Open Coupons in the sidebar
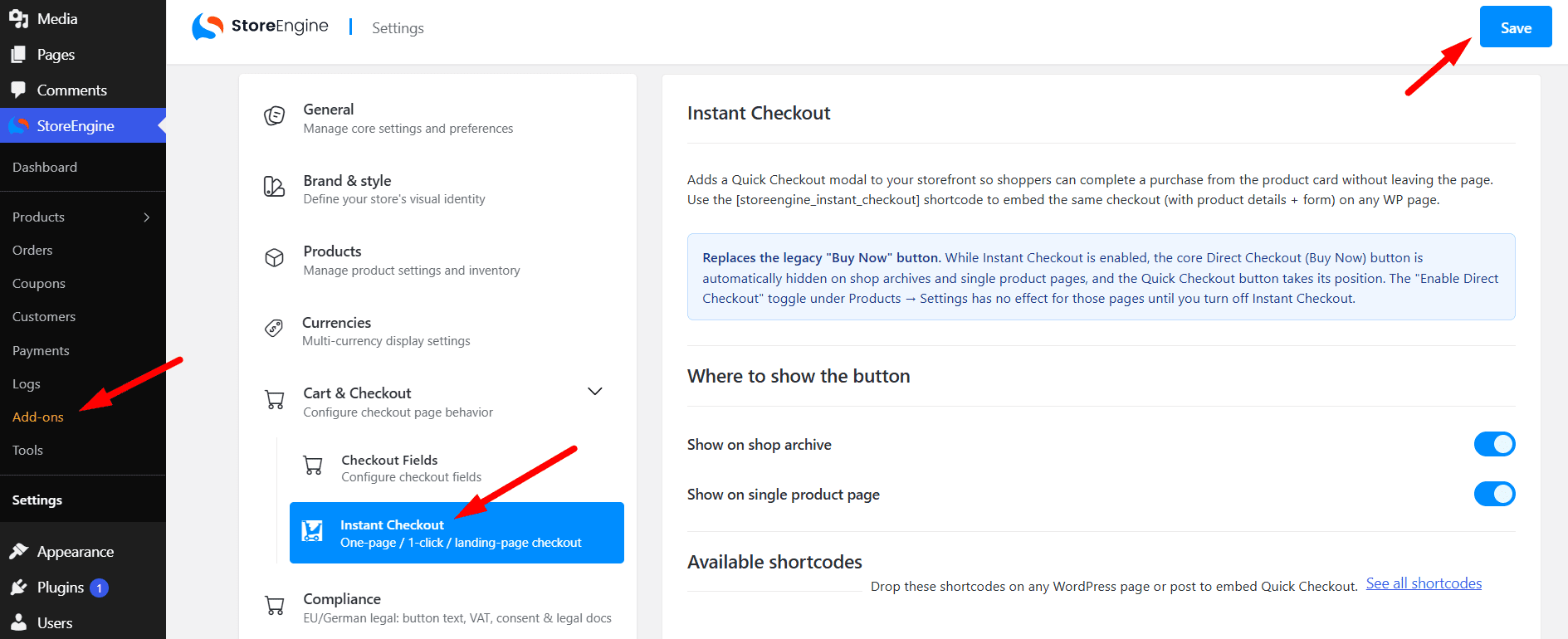Viewport: 1568px width, 639px height. point(39,283)
